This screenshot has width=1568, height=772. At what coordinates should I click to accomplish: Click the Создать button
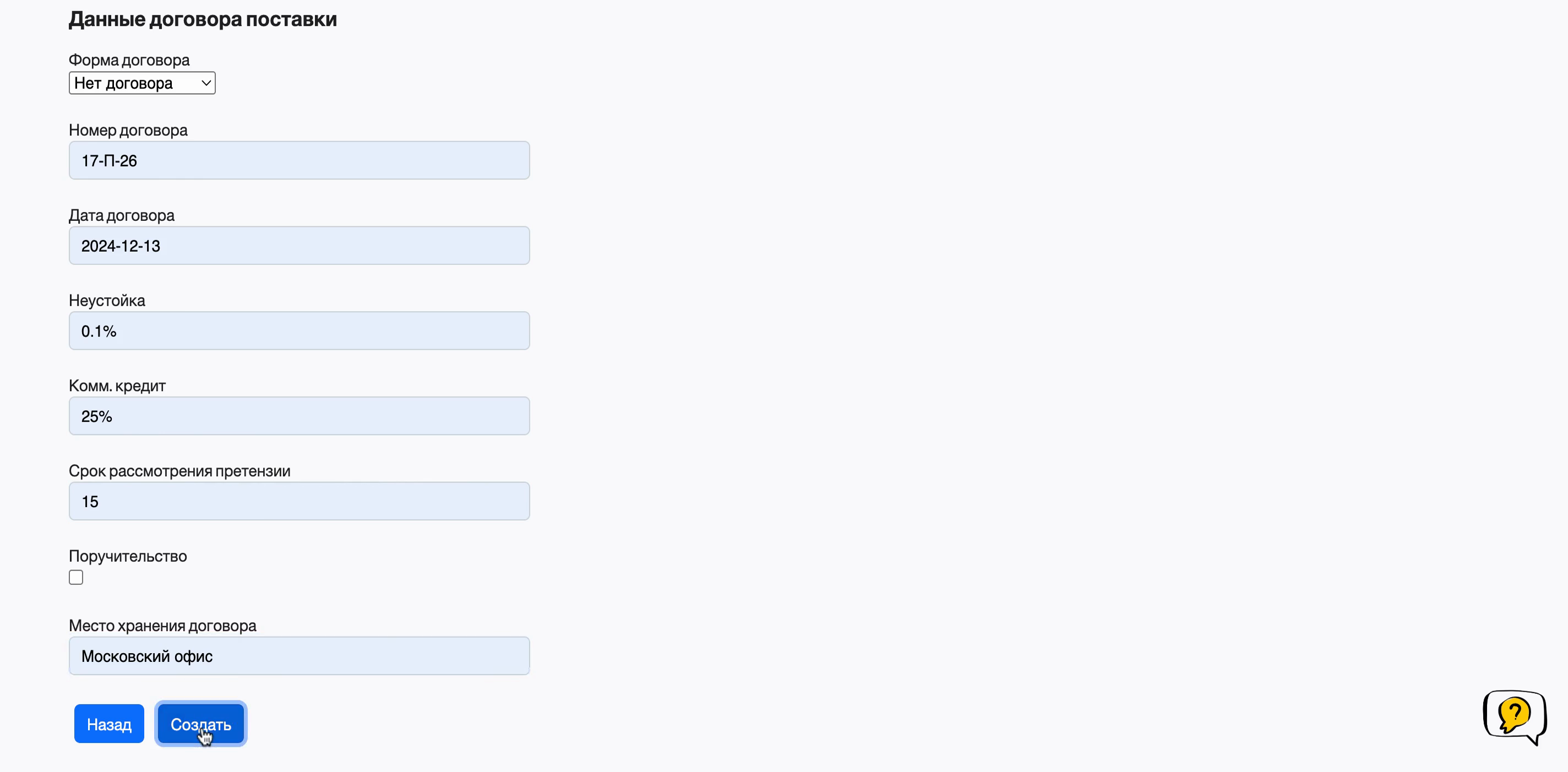pyautogui.click(x=201, y=724)
